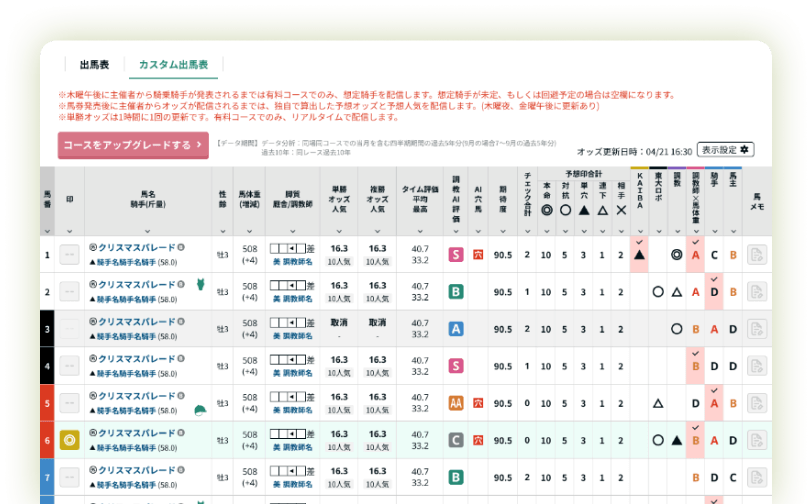Expand the 馬名 column sort dropdown
This screenshot has height=504, width=812.
point(148,231)
